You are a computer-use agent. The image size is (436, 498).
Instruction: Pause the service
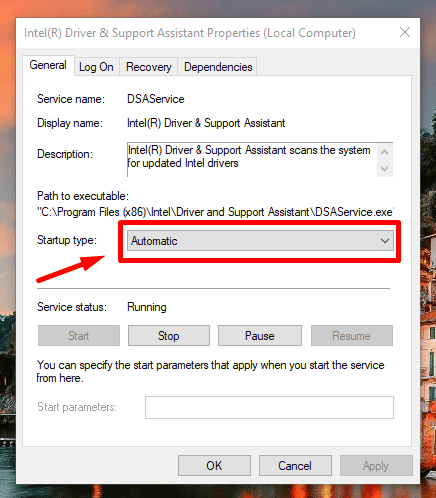pos(260,336)
